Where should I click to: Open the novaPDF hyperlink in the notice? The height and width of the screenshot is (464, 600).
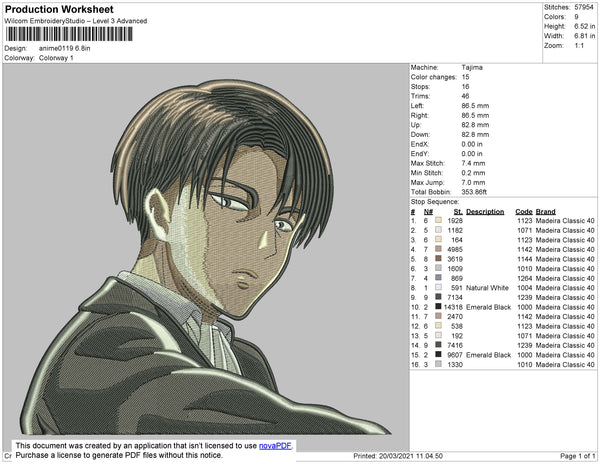point(276,446)
